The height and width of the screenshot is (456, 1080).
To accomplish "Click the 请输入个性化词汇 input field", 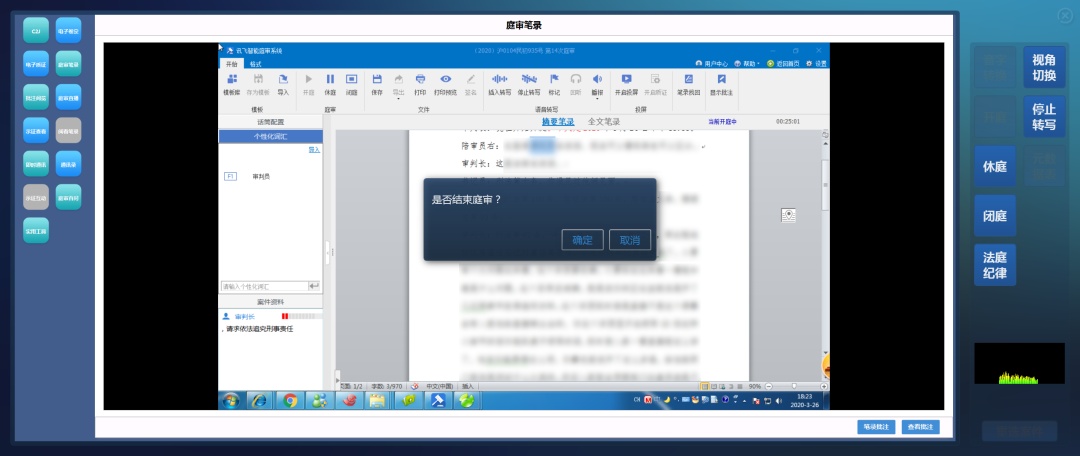I will pyautogui.click(x=263, y=286).
